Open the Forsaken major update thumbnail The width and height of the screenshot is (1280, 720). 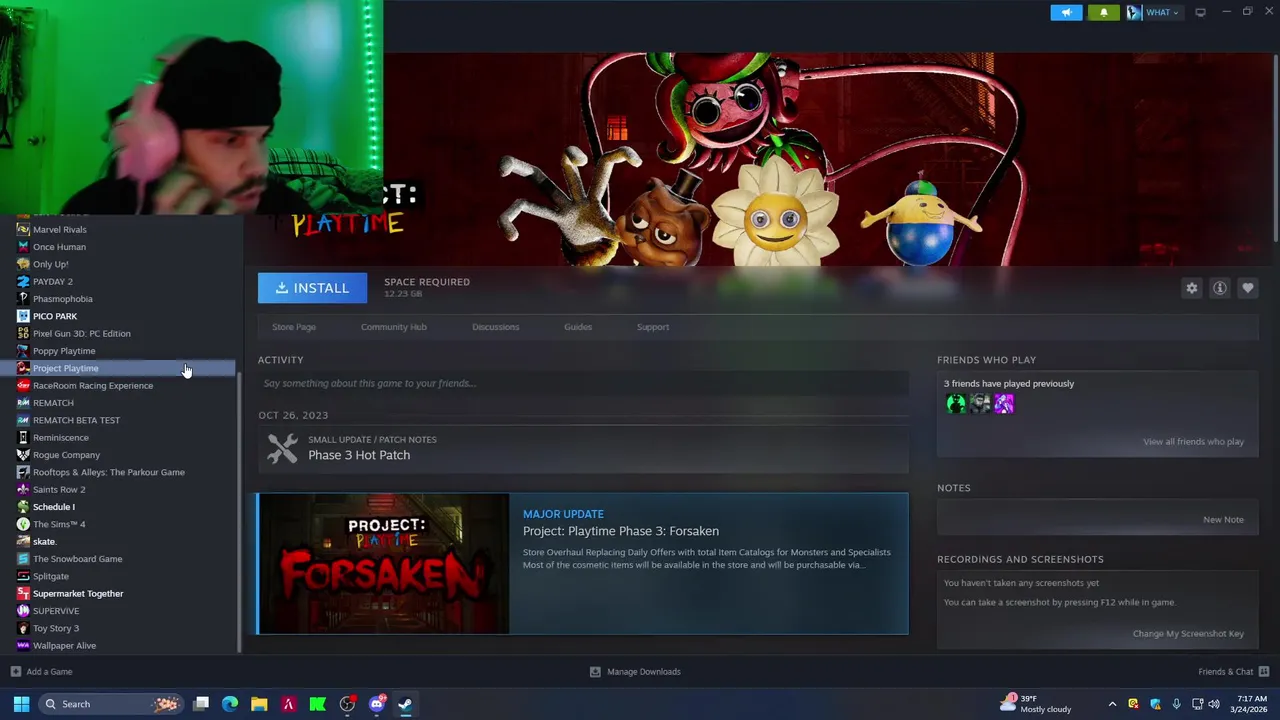click(x=384, y=564)
